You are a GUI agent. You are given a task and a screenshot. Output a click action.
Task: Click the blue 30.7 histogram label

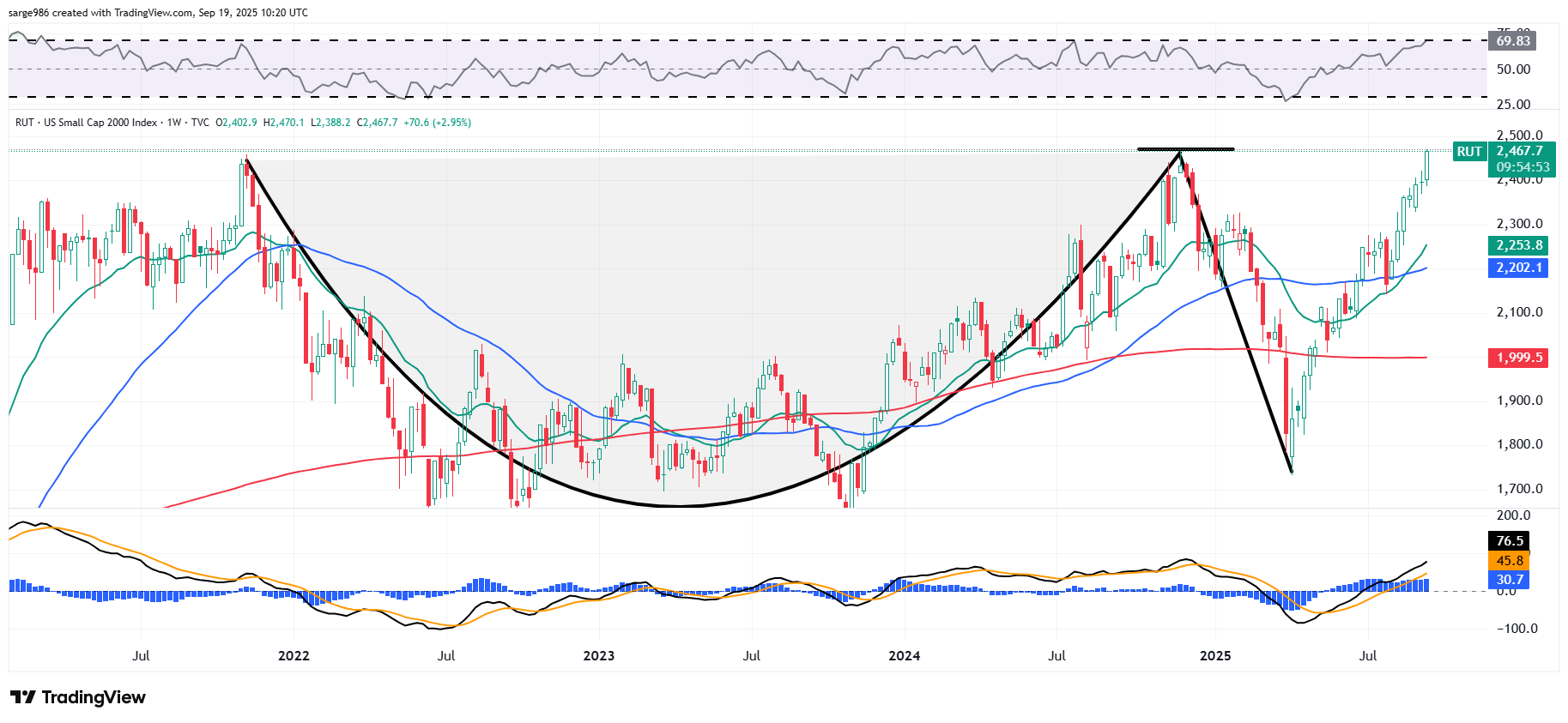click(1510, 580)
